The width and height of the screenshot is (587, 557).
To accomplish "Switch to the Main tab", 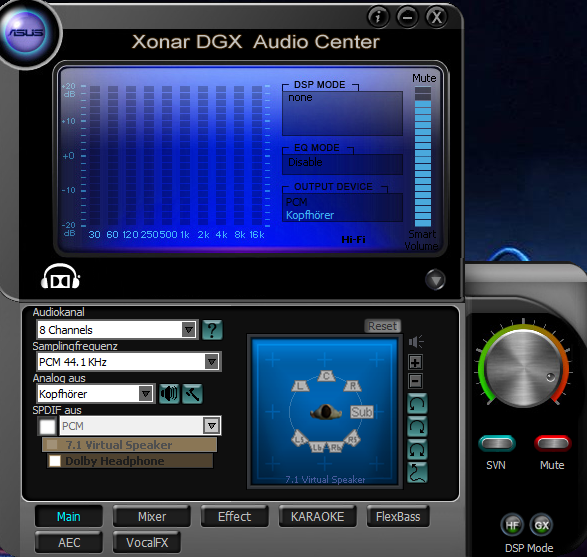I will [69, 517].
